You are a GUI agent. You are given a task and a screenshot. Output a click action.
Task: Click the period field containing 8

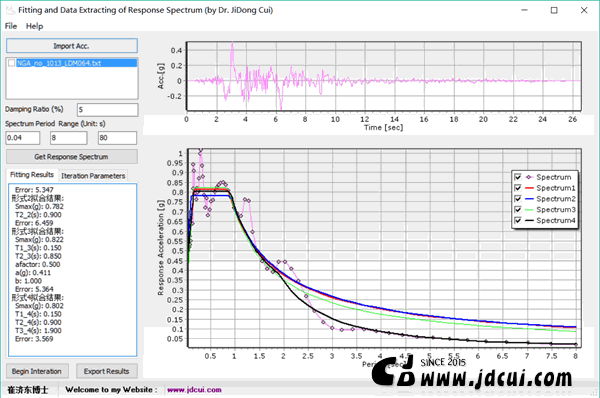68,138
